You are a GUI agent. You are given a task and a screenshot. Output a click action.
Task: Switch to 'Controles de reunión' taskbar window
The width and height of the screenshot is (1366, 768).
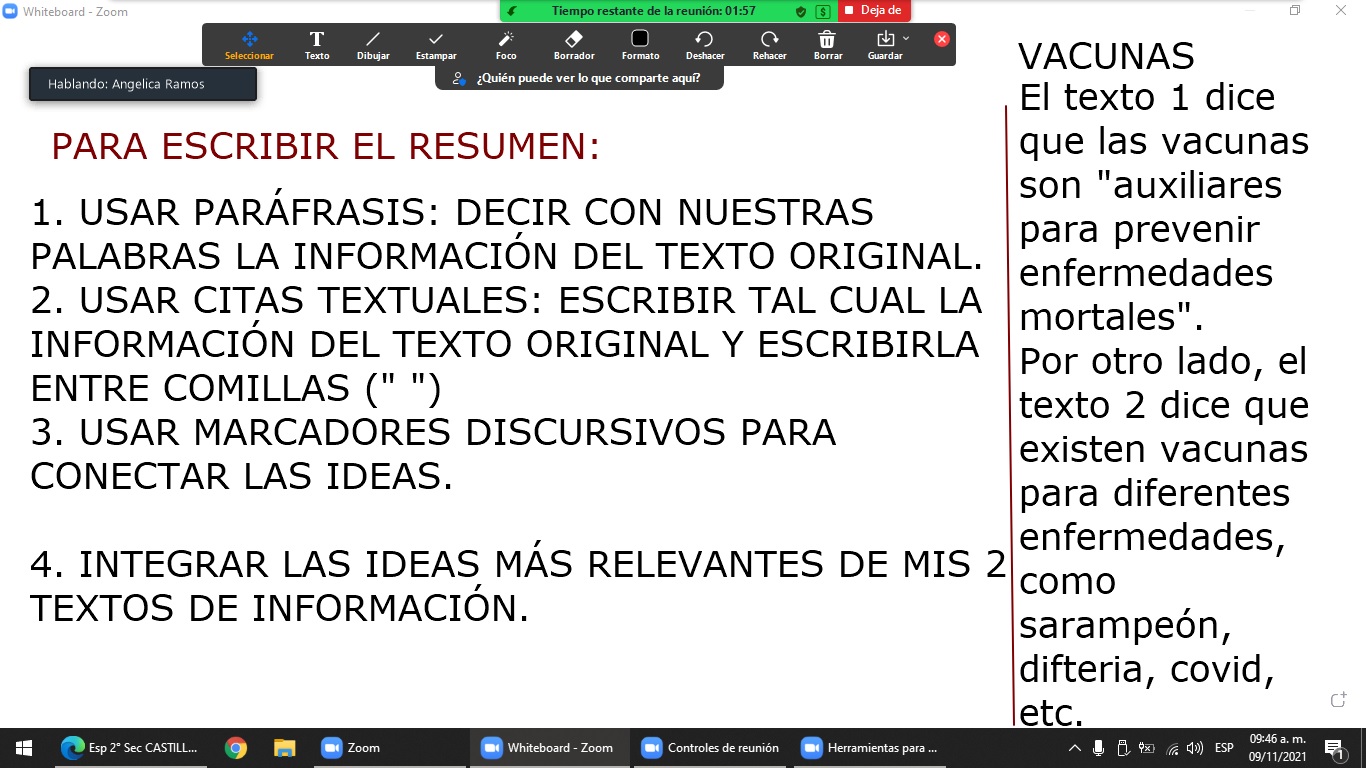712,748
